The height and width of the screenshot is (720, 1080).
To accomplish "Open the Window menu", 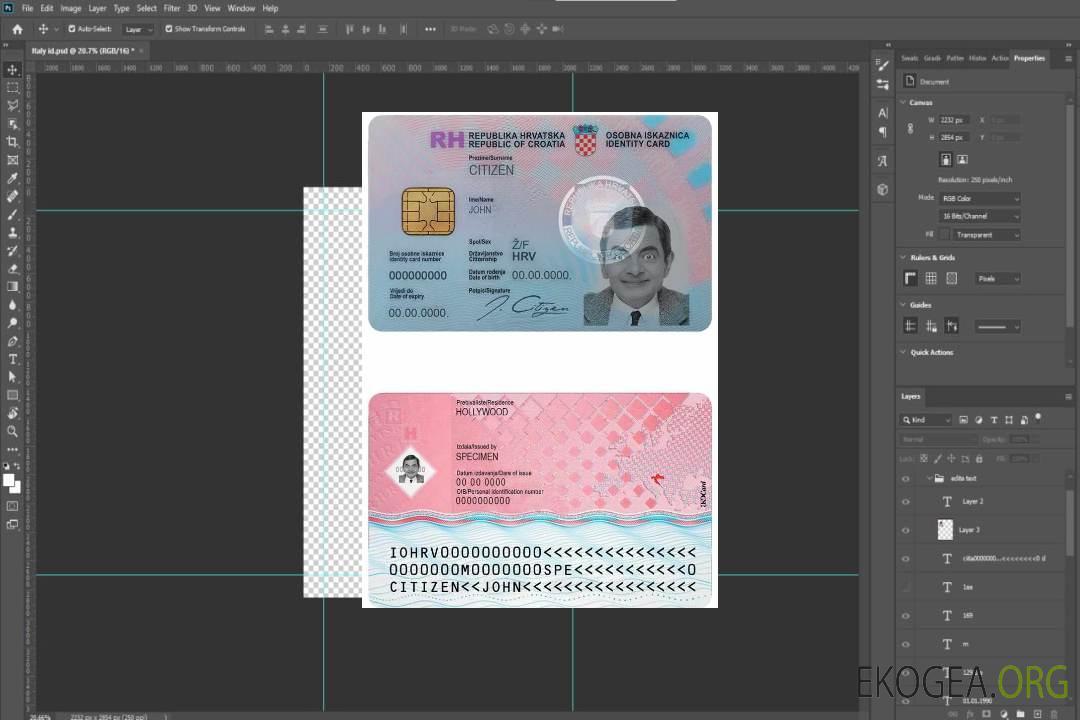I will (x=241, y=8).
